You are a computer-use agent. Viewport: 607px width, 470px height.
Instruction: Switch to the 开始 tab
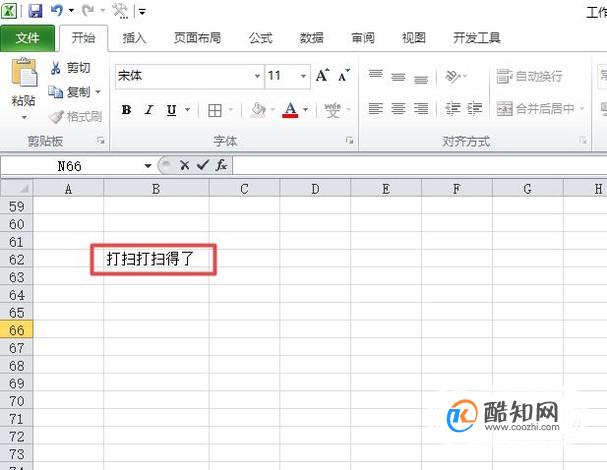(83, 38)
